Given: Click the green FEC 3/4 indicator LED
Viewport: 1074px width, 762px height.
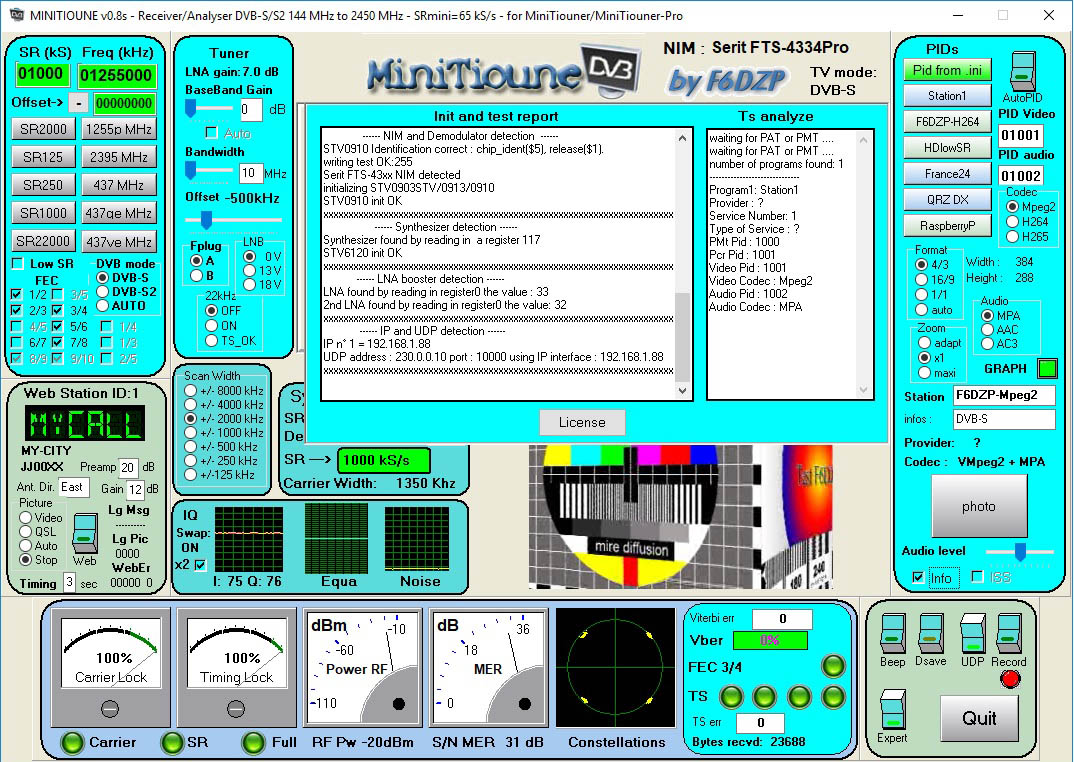Looking at the screenshot, I should (833, 666).
